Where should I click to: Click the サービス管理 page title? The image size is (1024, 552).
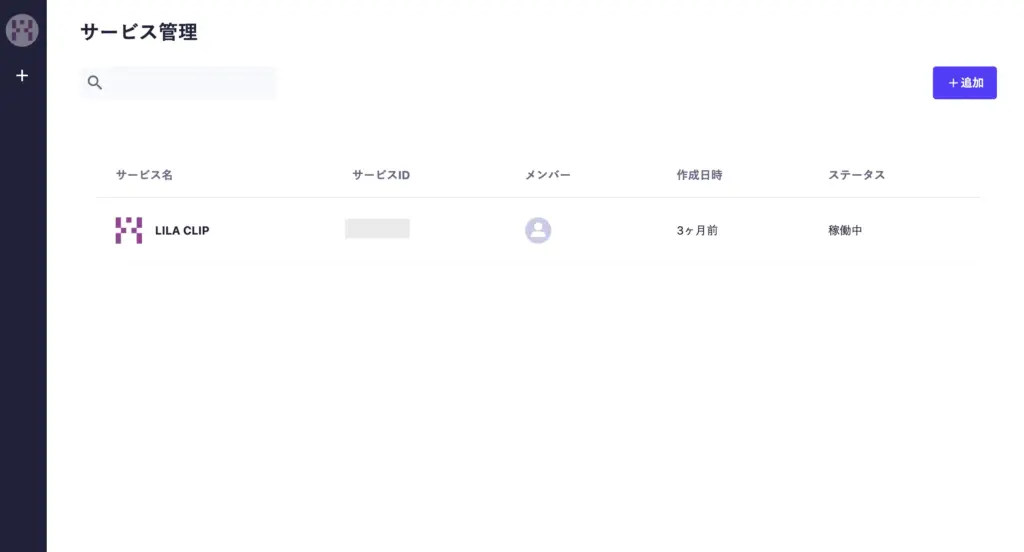coord(139,32)
